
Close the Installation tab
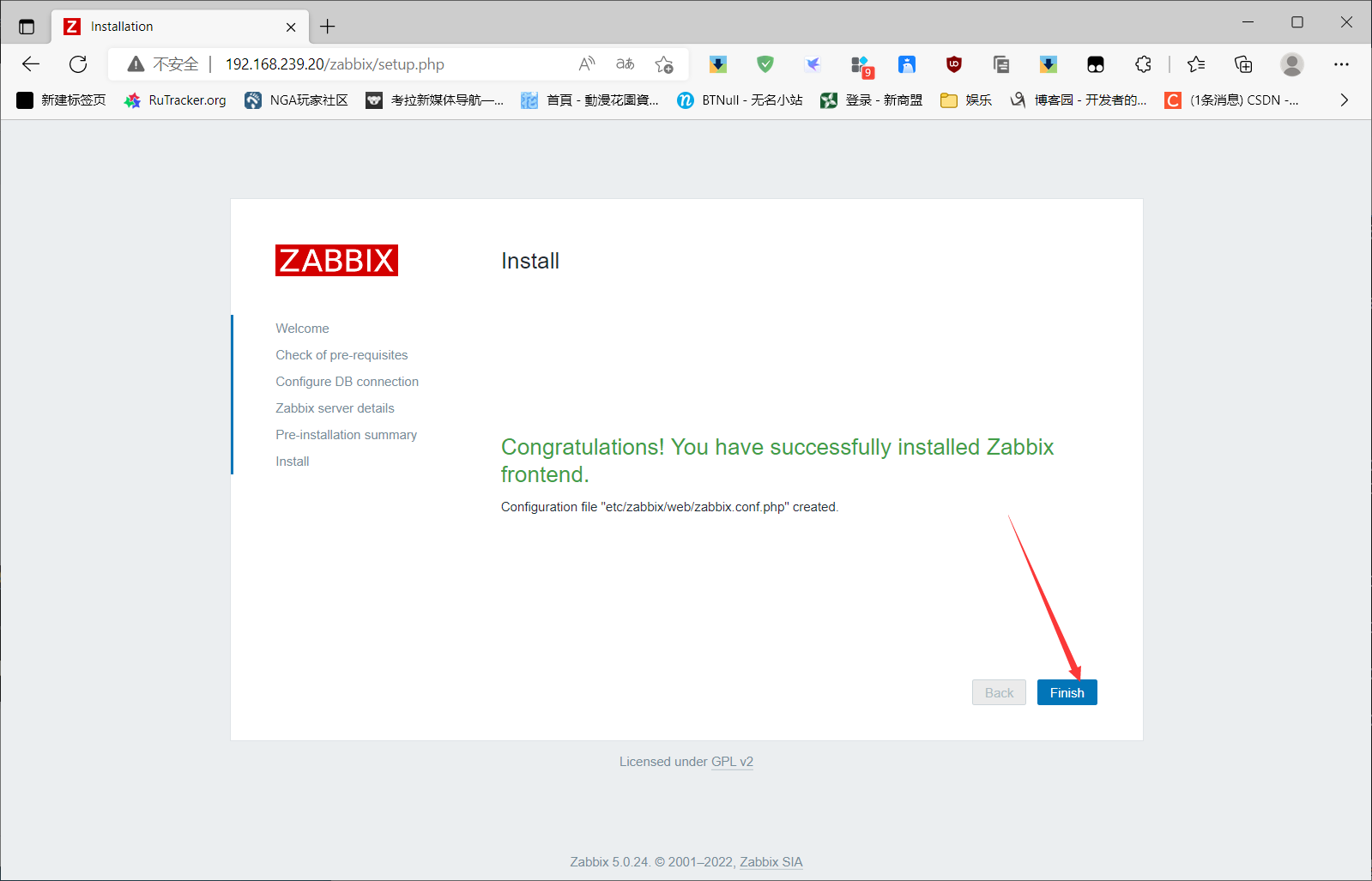click(291, 27)
